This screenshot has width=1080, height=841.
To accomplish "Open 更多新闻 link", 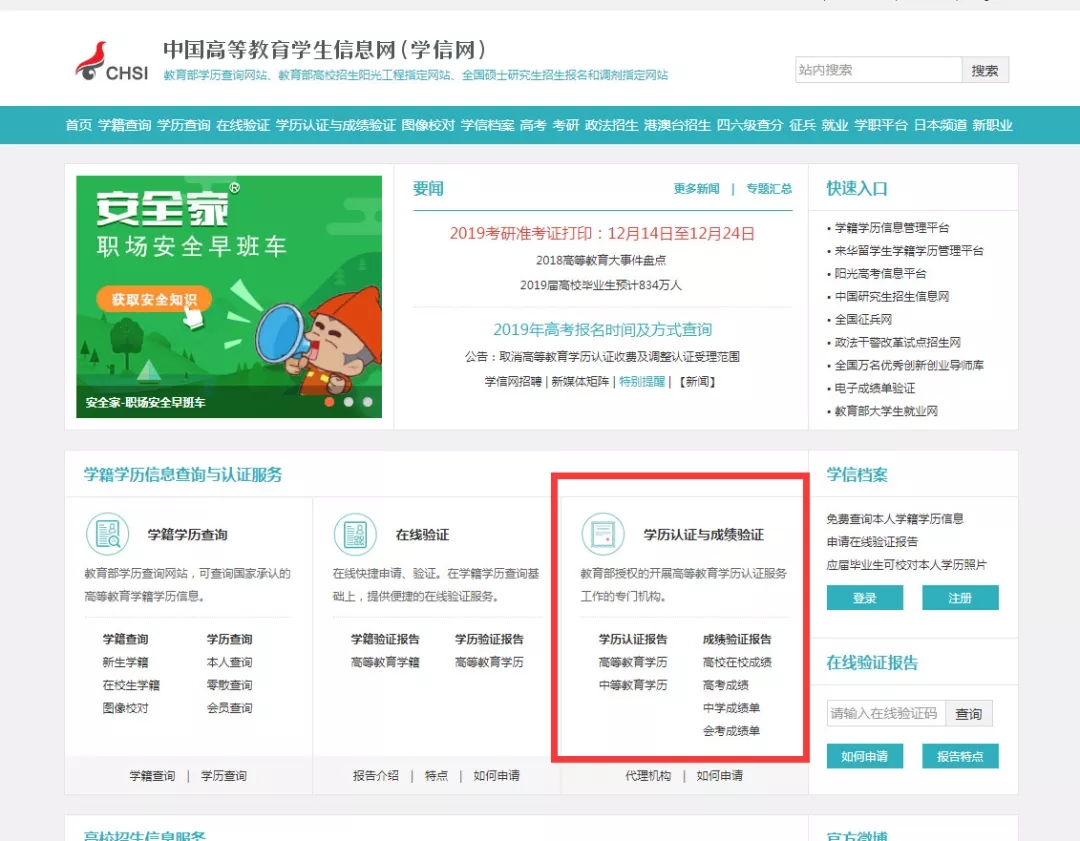I will point(696,188).
